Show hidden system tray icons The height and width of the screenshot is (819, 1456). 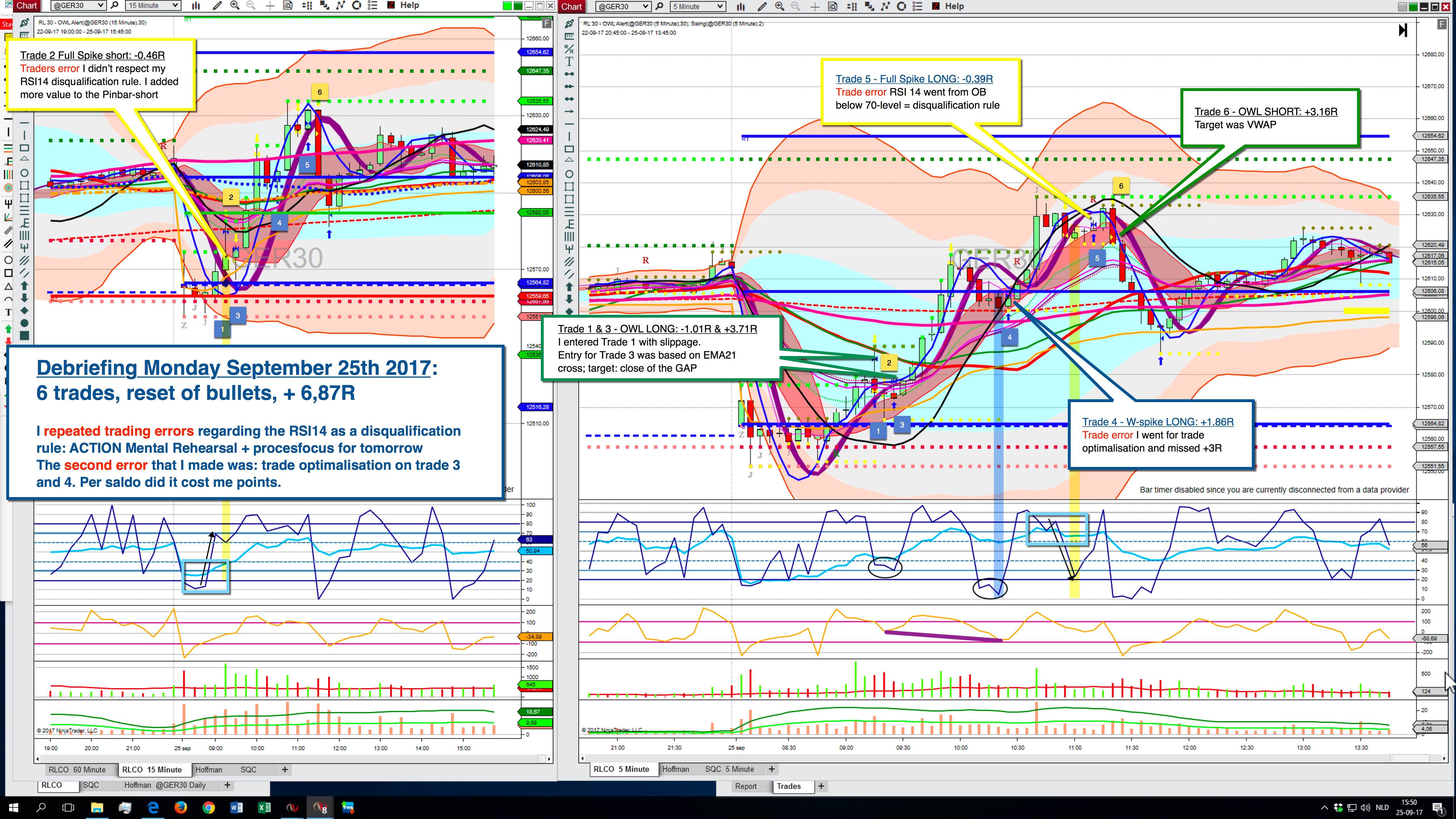click(x=1324, y=807)
